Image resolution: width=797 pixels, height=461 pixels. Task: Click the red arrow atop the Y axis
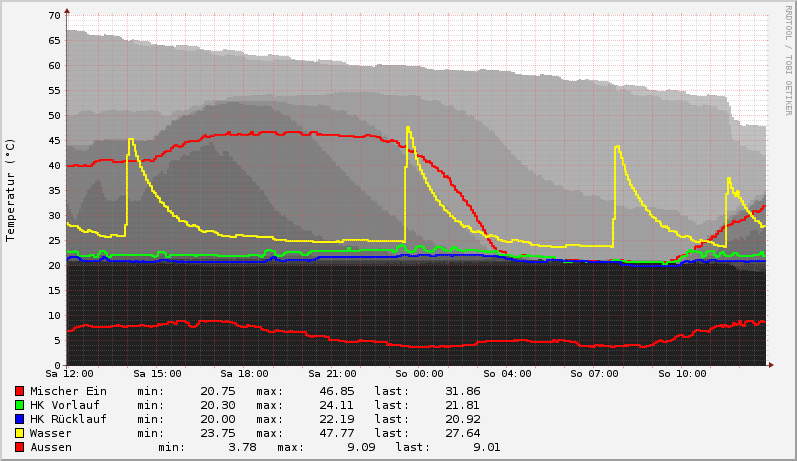[x=67, y=10]
